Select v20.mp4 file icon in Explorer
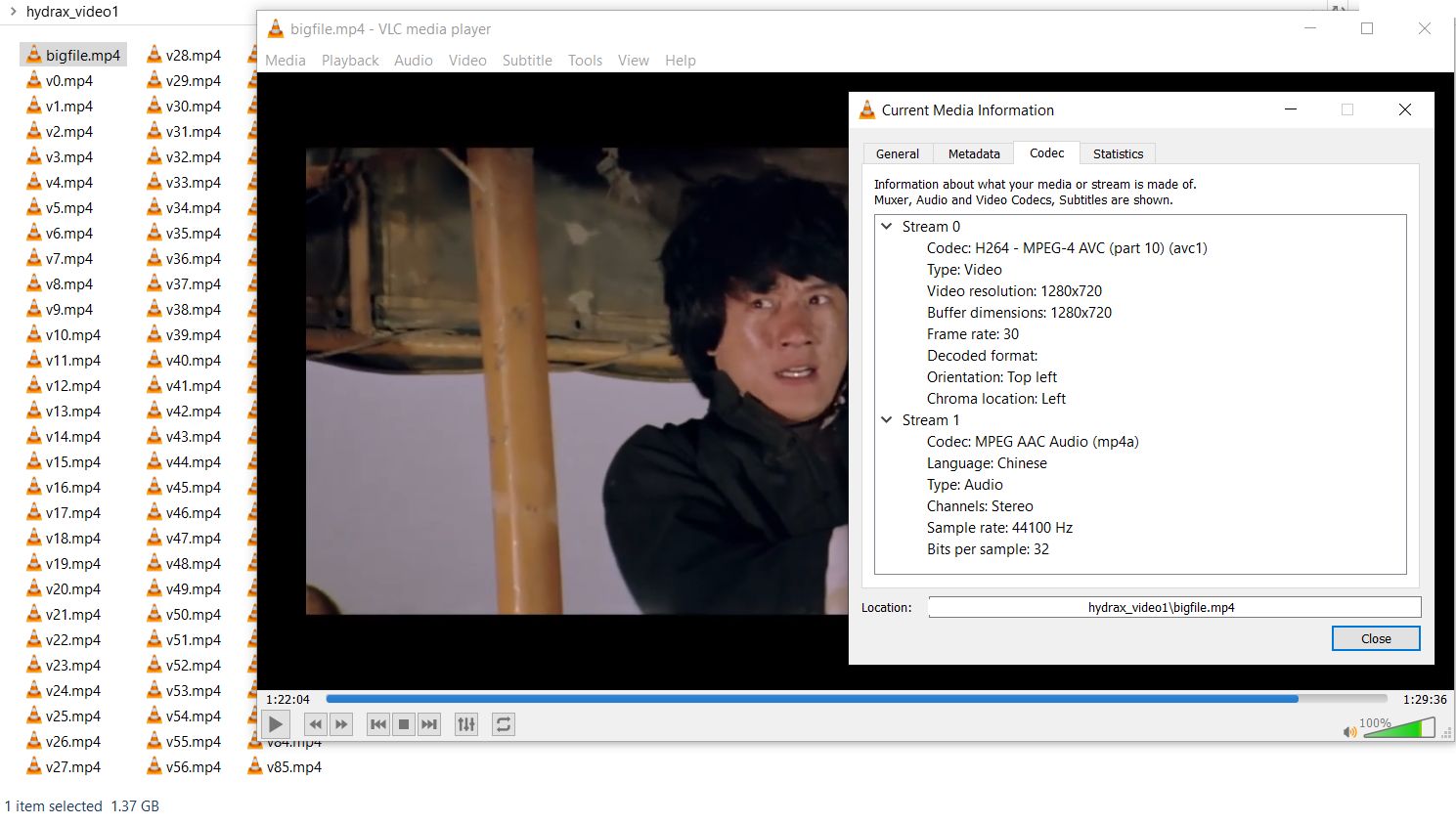The width and height of the screenshot is (1456, 825). (34, 588)
